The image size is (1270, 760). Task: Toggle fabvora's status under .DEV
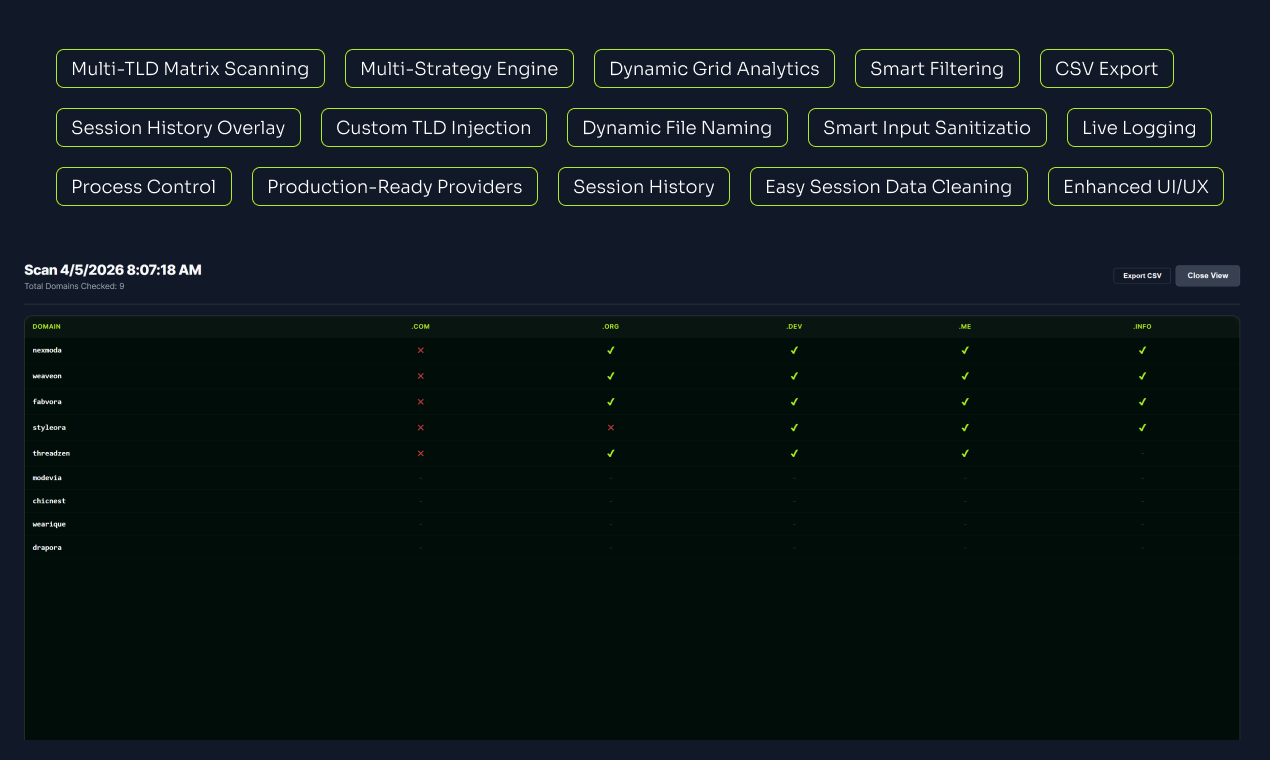(x=794, y=401)
